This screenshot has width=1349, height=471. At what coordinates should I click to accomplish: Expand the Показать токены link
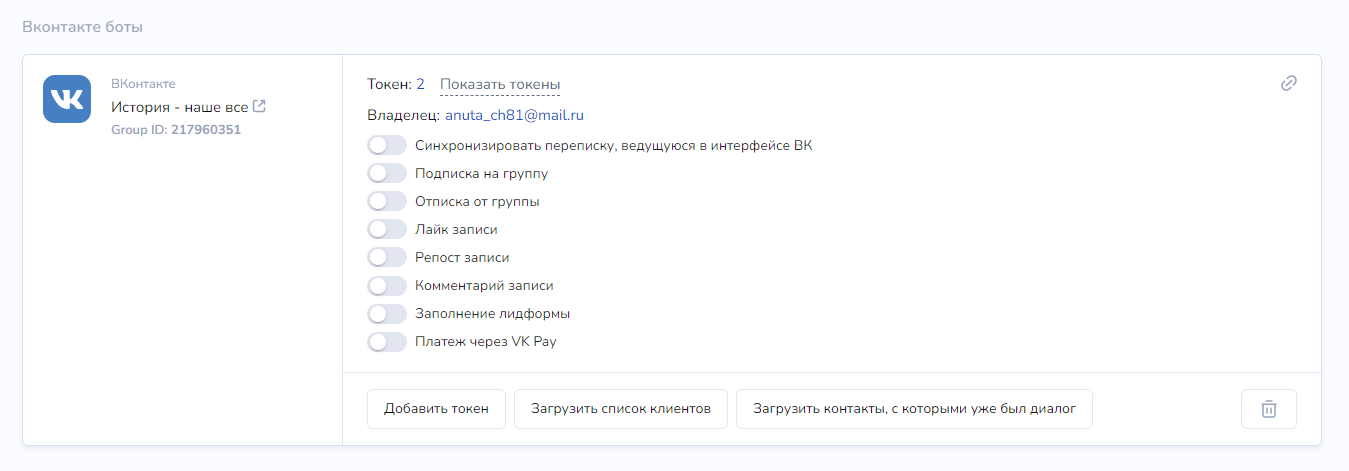point(500,84)
